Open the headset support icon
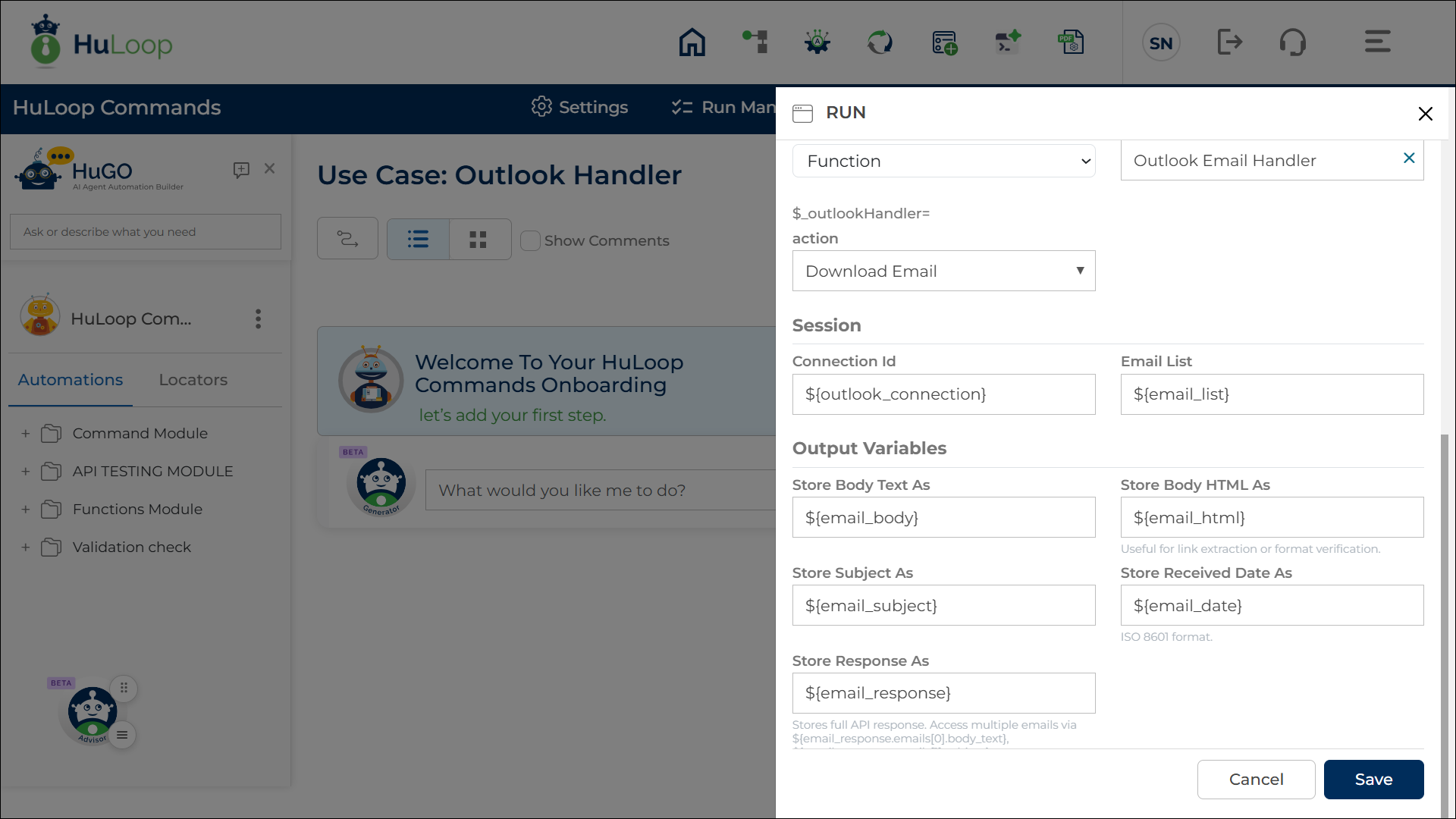This screenshot has height=819, width=1456. [1292, 42]
